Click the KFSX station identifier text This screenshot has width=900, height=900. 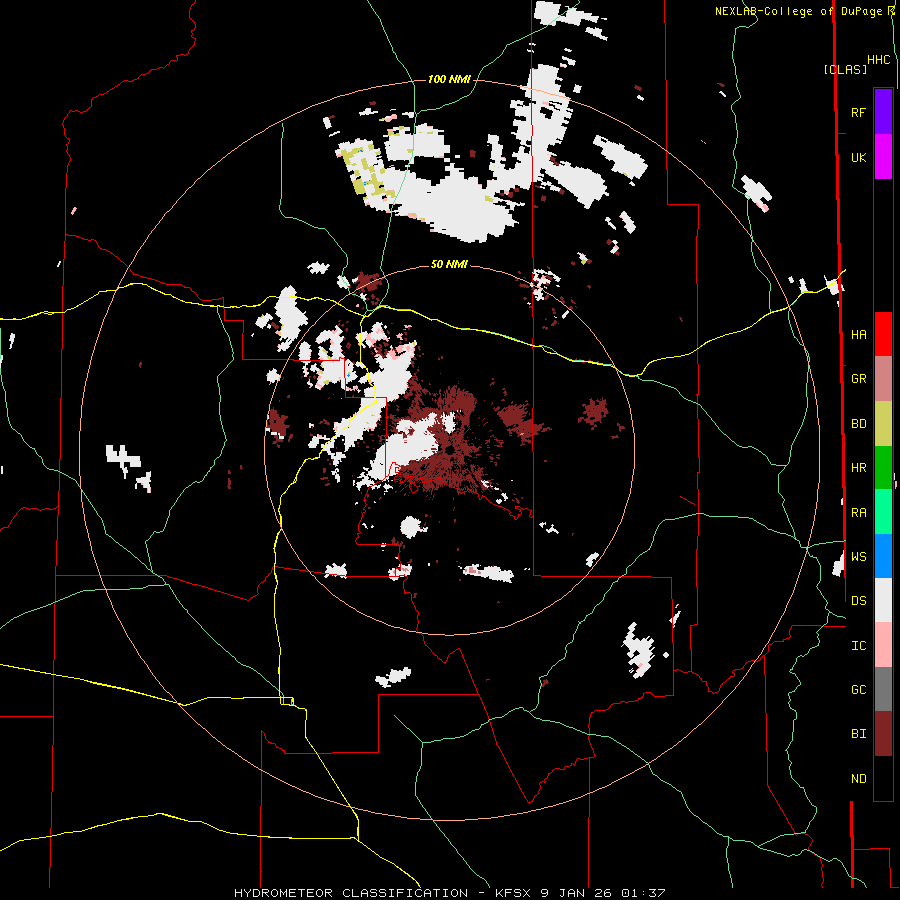[x=515, y=893]
